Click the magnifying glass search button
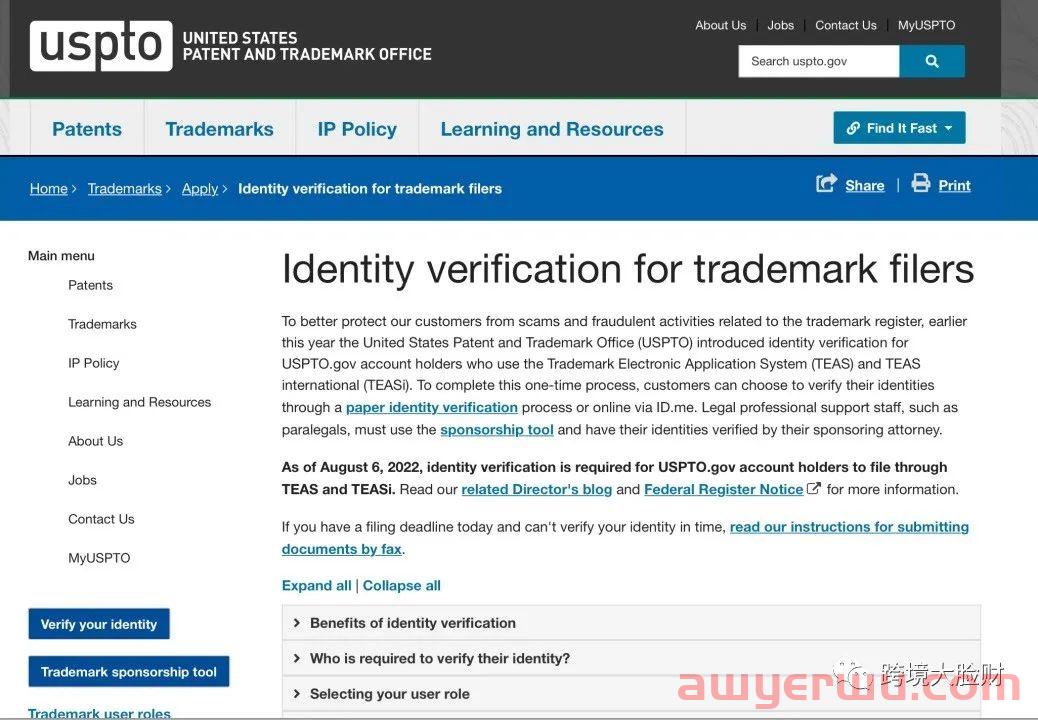 pos(931,61)
